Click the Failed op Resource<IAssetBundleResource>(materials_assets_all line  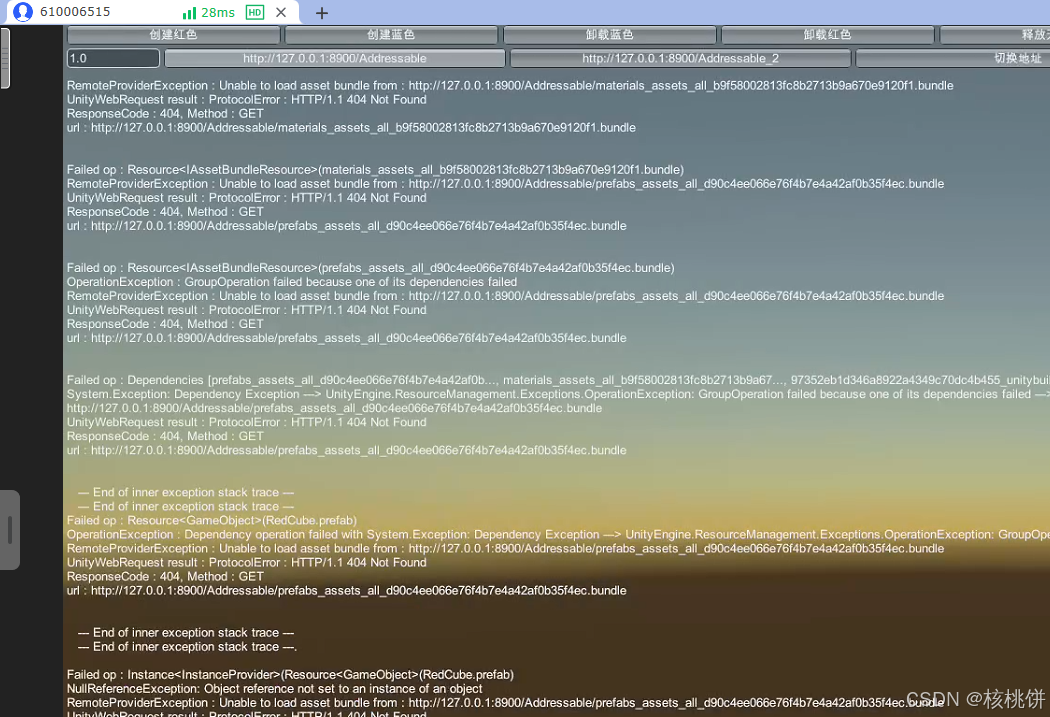pyautogui.click(x=375, y=170)
